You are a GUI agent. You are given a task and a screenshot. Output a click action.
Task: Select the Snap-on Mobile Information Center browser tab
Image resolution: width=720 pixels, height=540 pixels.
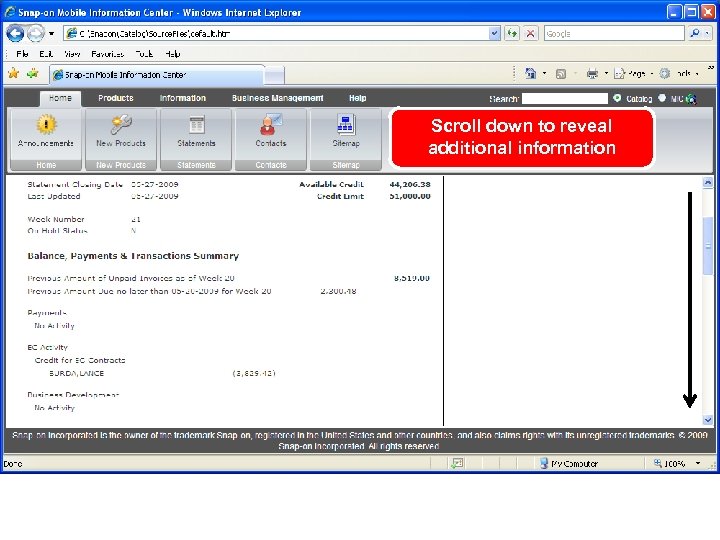click(x=156, y=75)
